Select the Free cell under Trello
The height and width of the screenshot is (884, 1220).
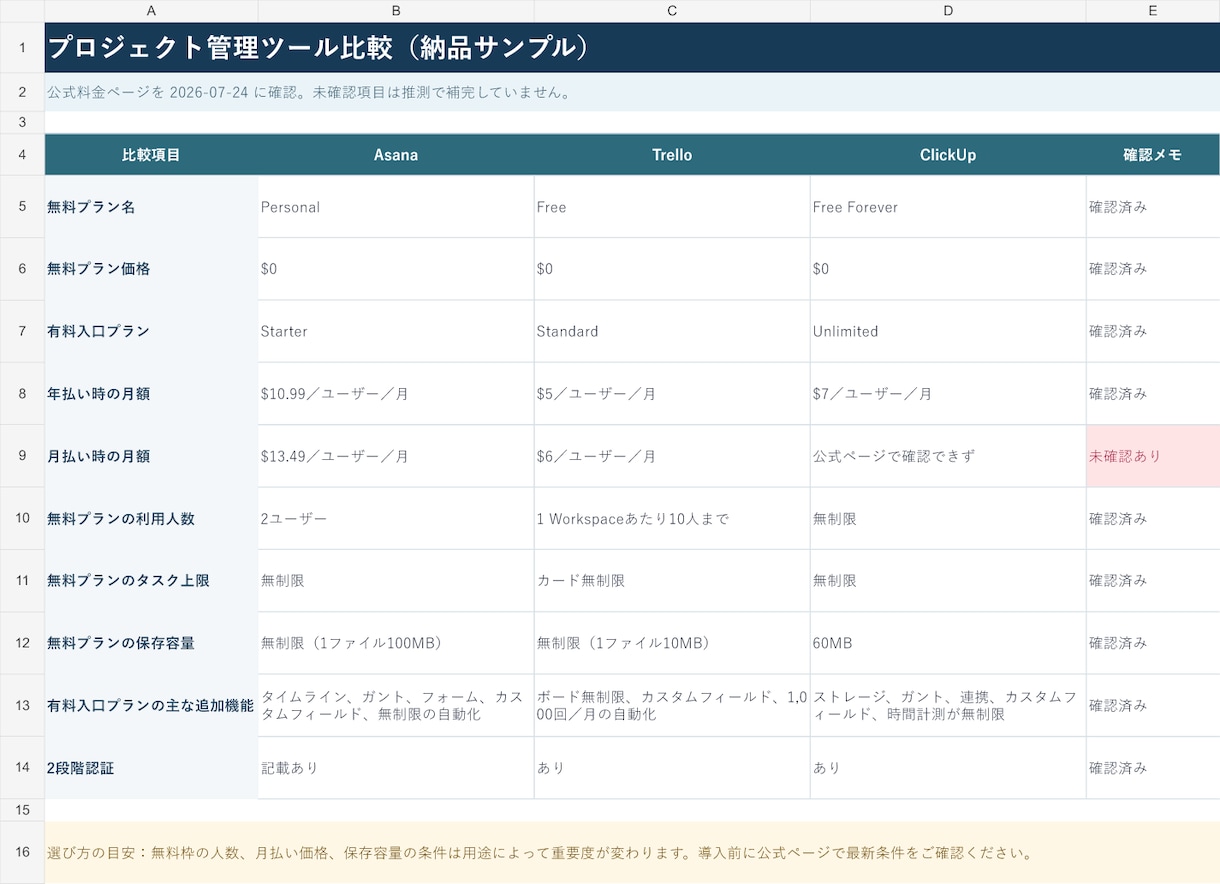coord(672,207)
